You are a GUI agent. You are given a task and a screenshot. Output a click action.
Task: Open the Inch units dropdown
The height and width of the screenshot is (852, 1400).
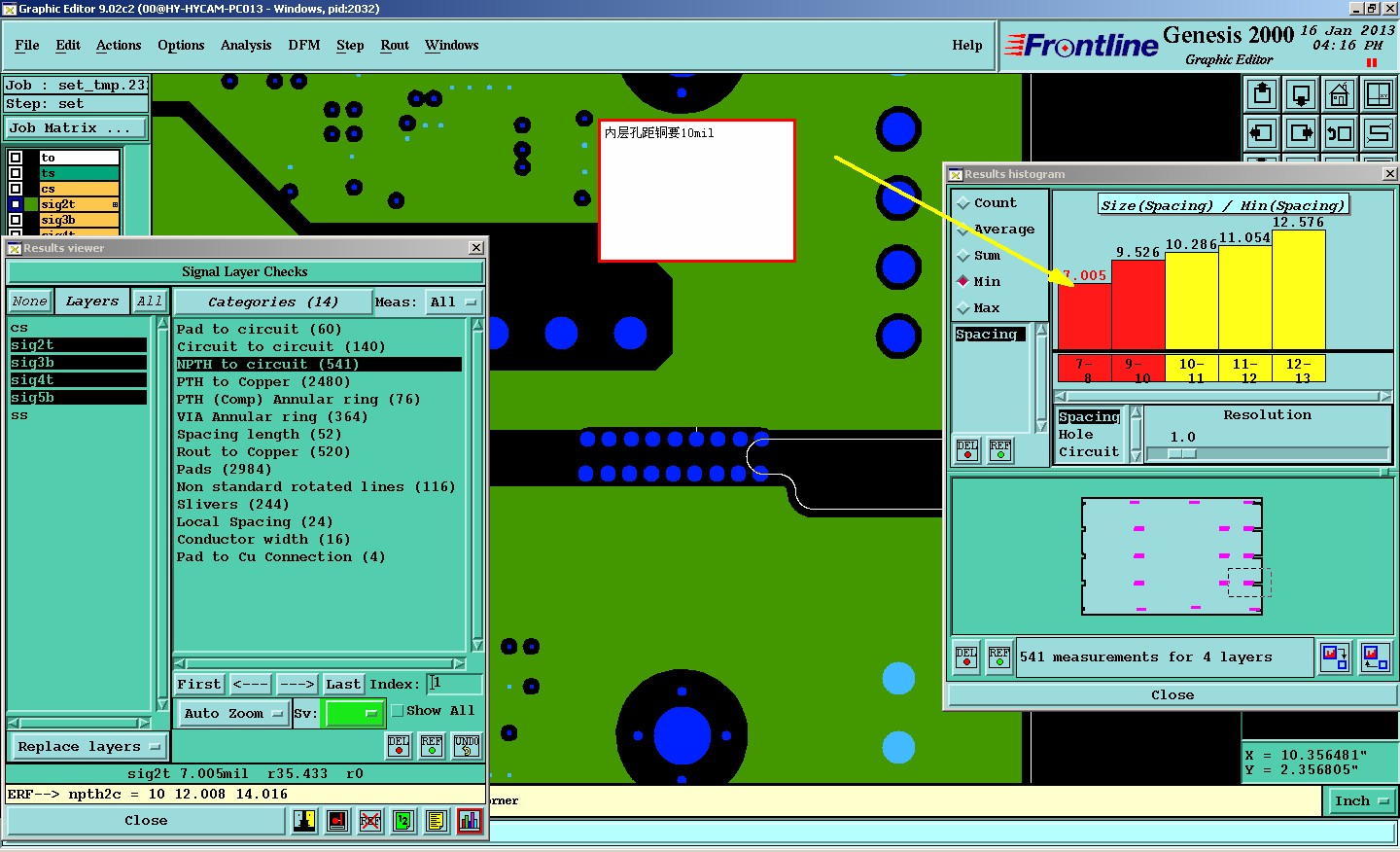point(1361,801)
